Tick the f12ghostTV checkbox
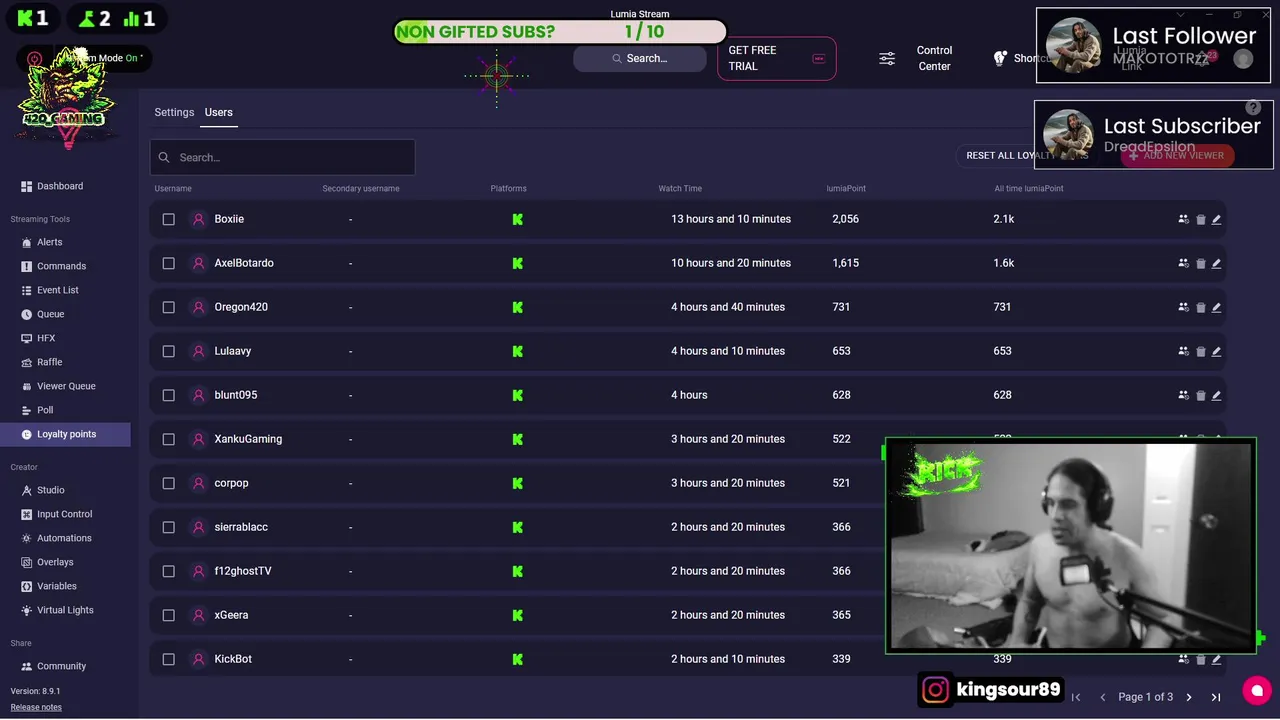This screenshot has height=720, width=1280. [x=168, y=571]
